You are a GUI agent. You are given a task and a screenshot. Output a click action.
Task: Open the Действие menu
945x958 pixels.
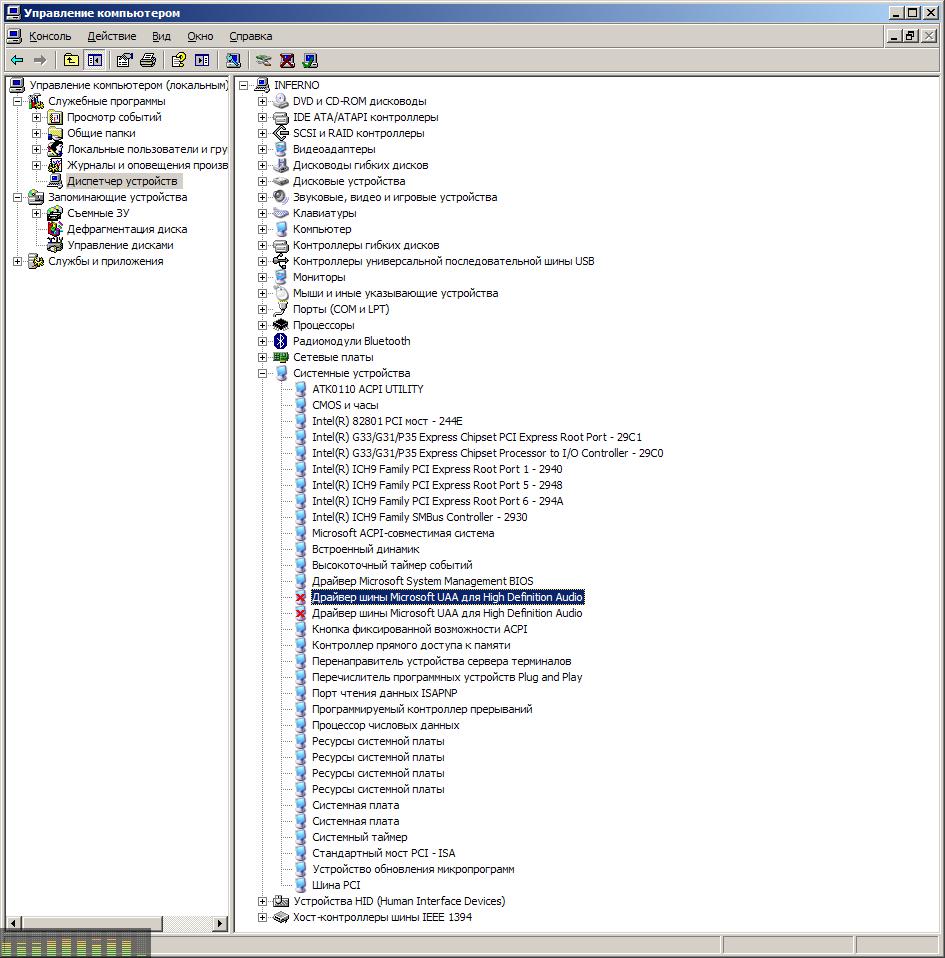pos(111,36)
